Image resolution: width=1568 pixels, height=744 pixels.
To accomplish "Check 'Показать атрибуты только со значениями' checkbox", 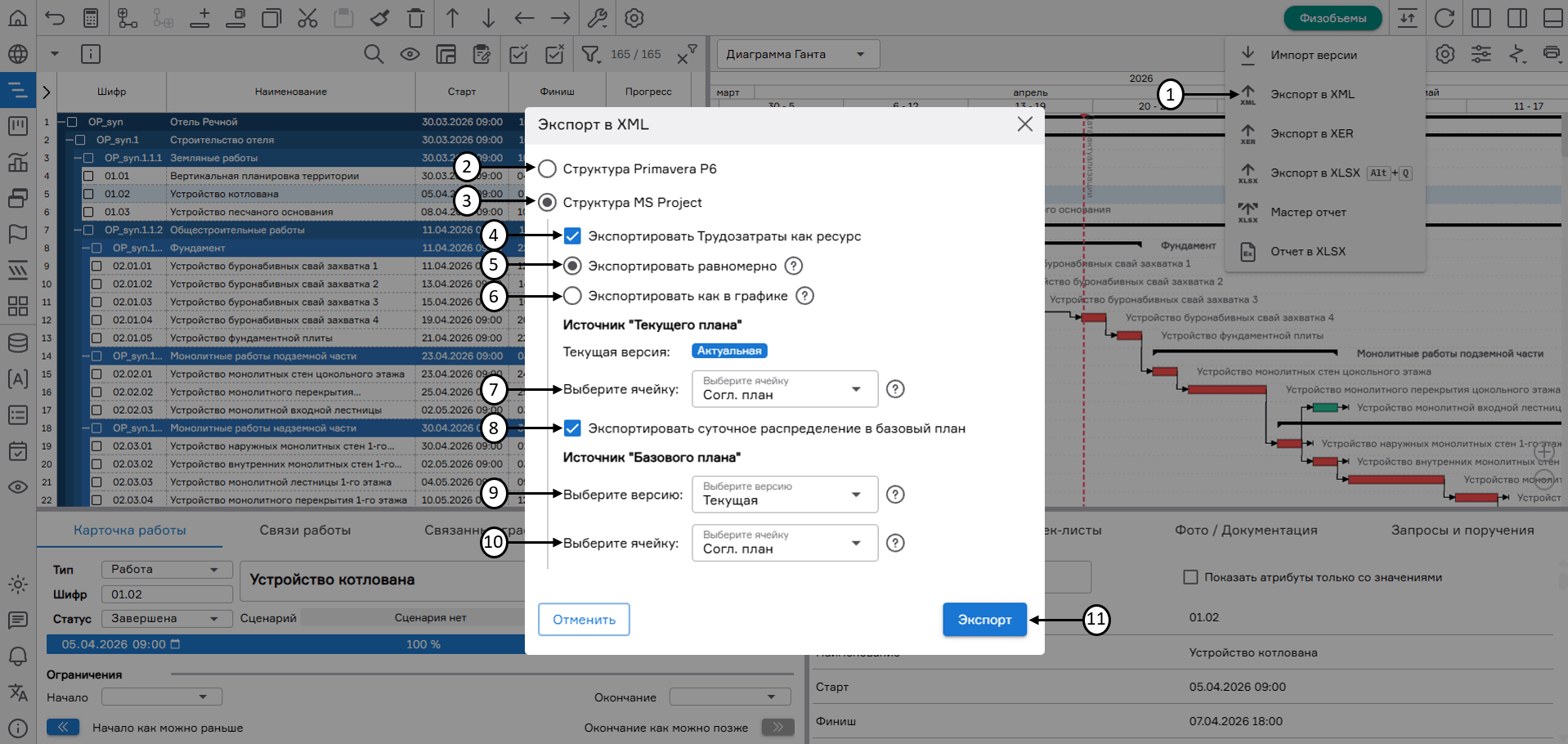I will [x=1191, y=577].
